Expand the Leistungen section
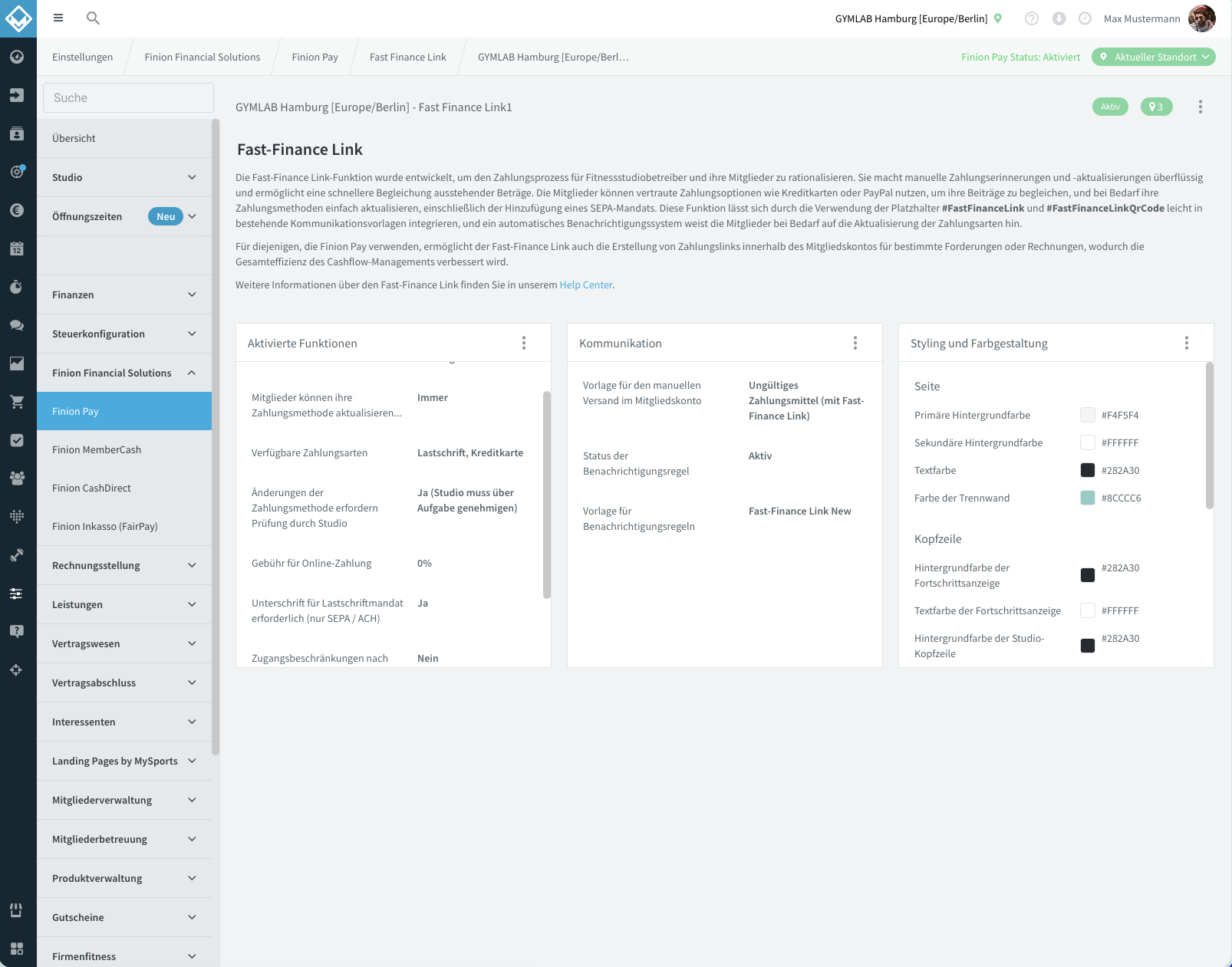This screenshot has height=967, width=1232. 124,604
